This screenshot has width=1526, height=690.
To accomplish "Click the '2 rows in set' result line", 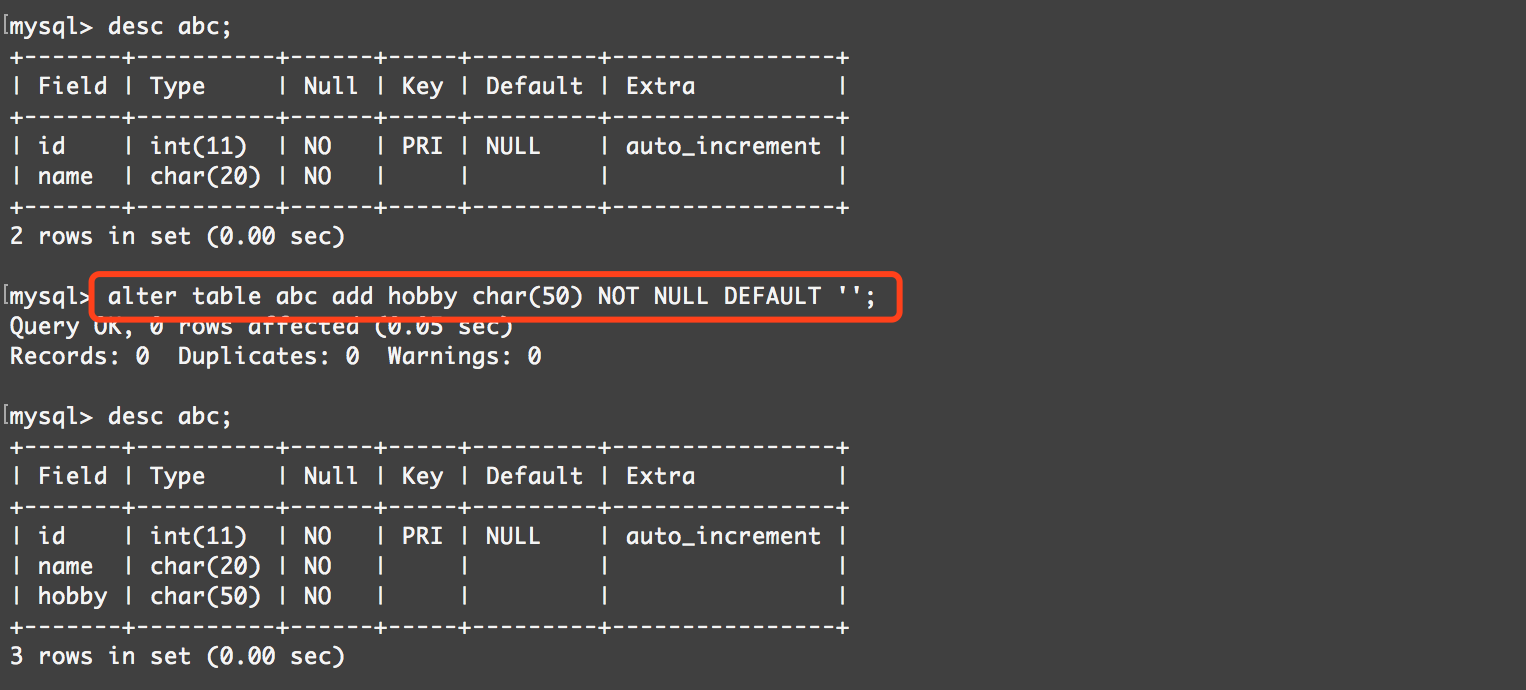I will click(x=177, y=237).
